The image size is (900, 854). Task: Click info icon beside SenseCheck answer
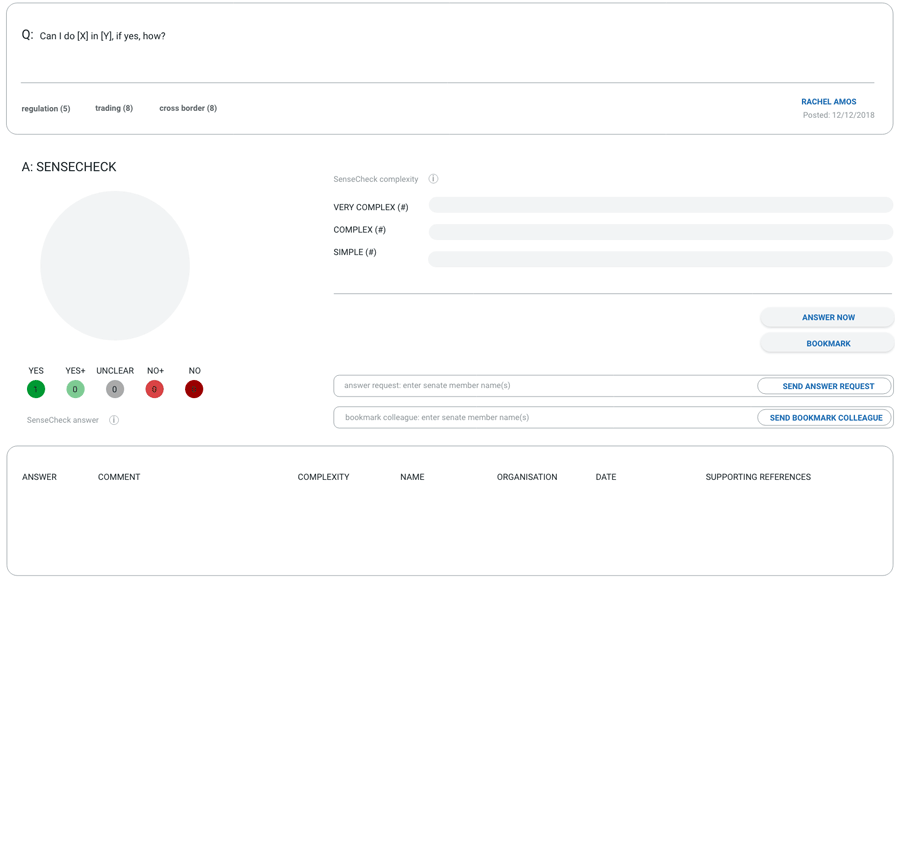click(x=114, y=420)
